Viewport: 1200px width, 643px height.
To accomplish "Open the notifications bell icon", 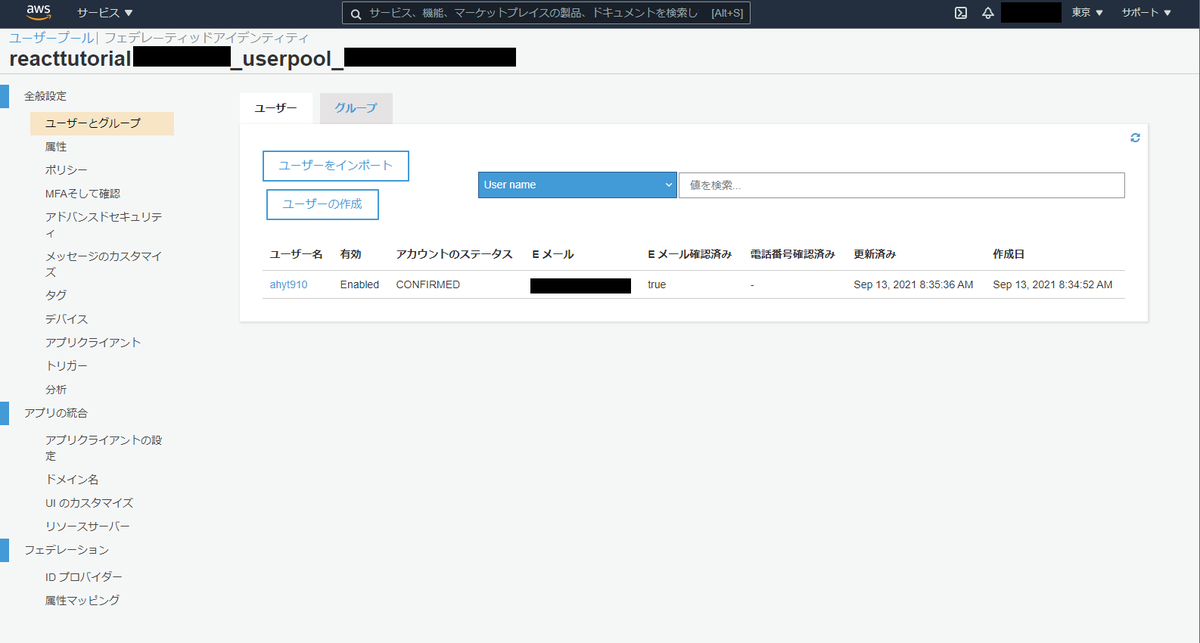I will (988, 13).
